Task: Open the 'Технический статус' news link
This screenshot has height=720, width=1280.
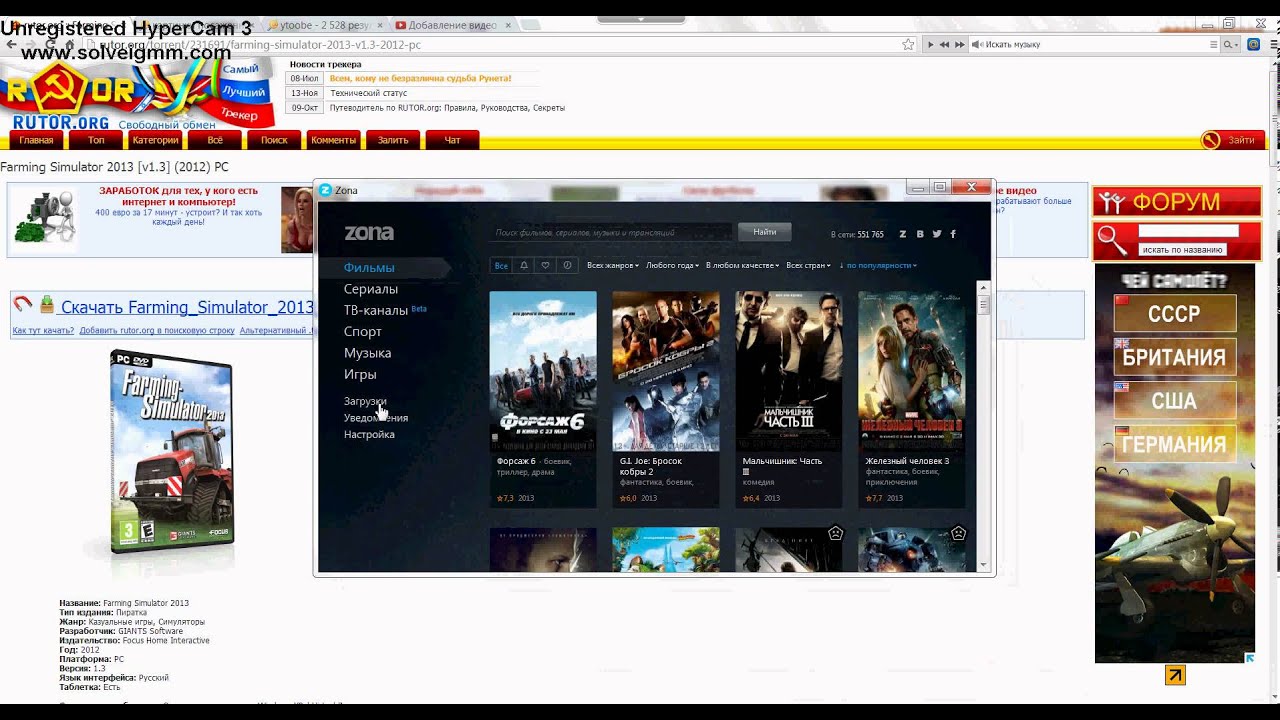Action: (x=370, y=92)
